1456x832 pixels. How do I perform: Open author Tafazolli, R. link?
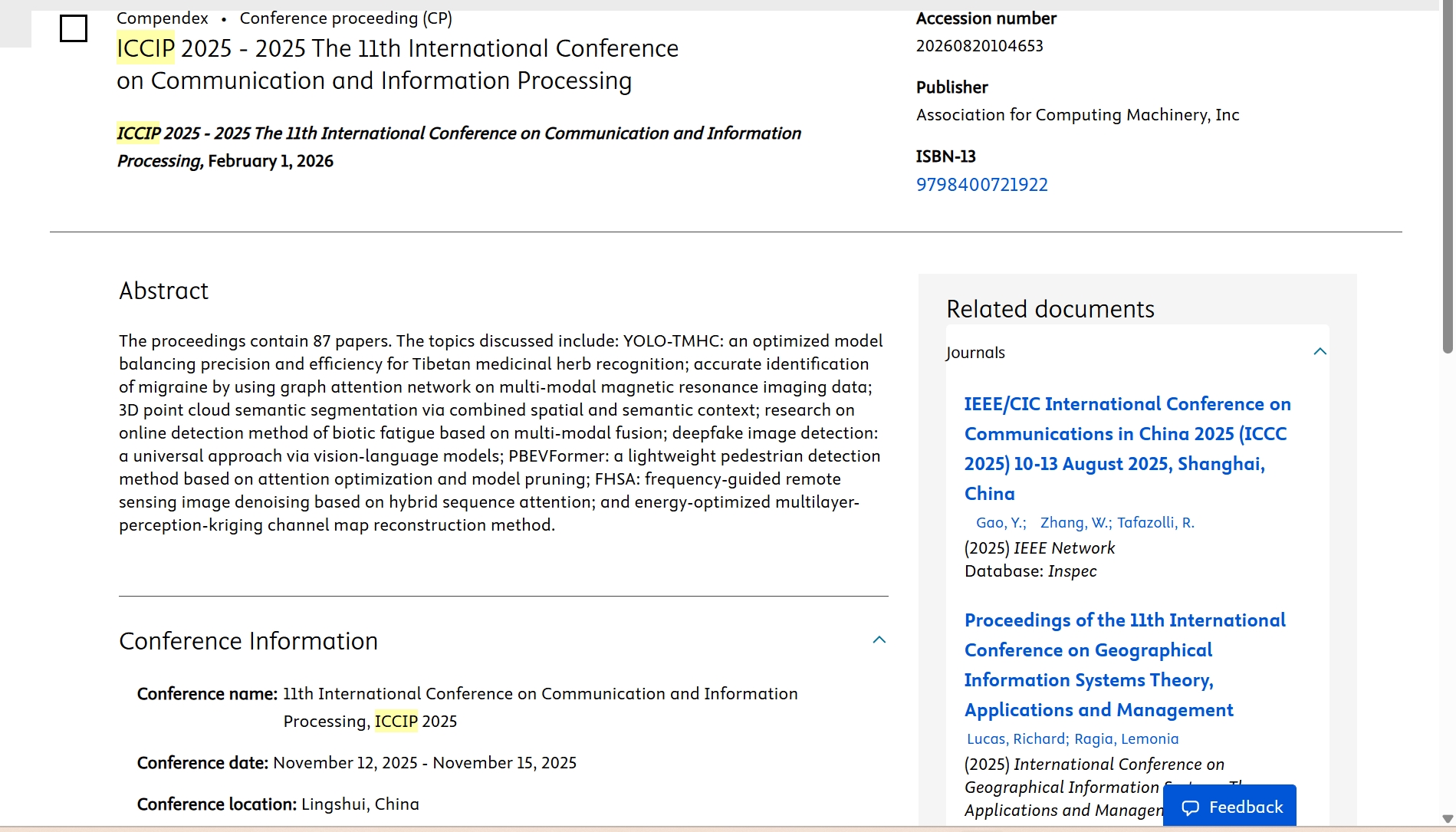pos(1155,523)
